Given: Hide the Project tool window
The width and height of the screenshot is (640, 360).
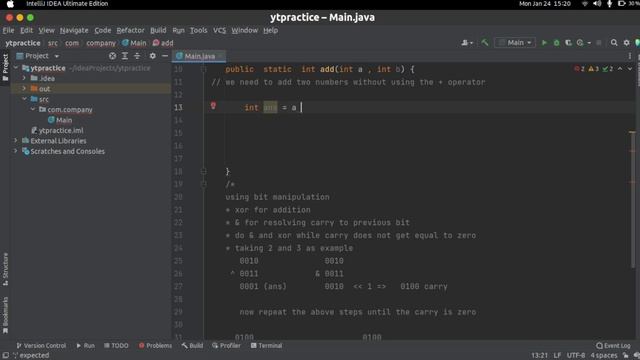Looking at the screenshot, I should (165, 56).
